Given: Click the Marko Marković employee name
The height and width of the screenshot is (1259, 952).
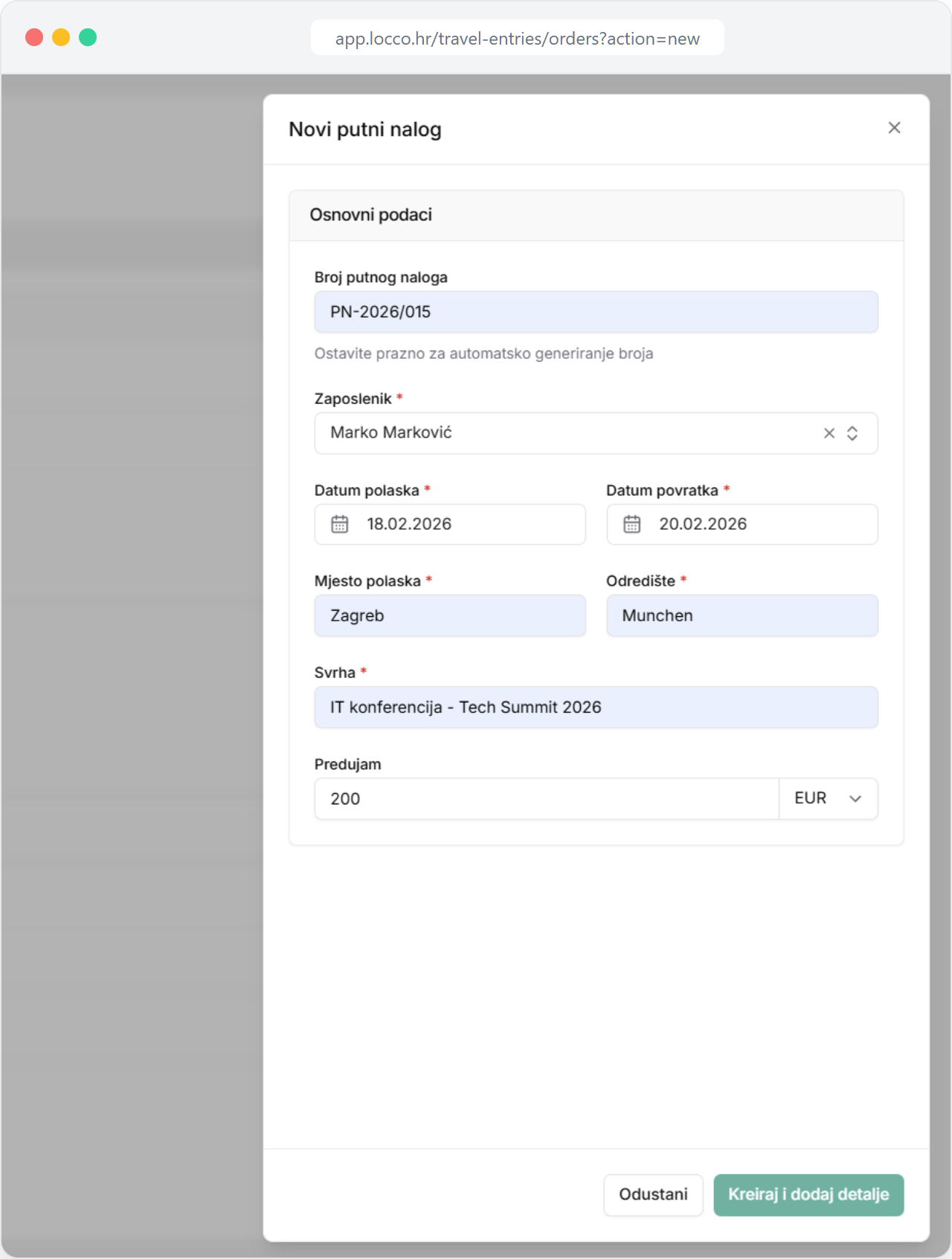Looking at the screenshot, I should 391,433.
